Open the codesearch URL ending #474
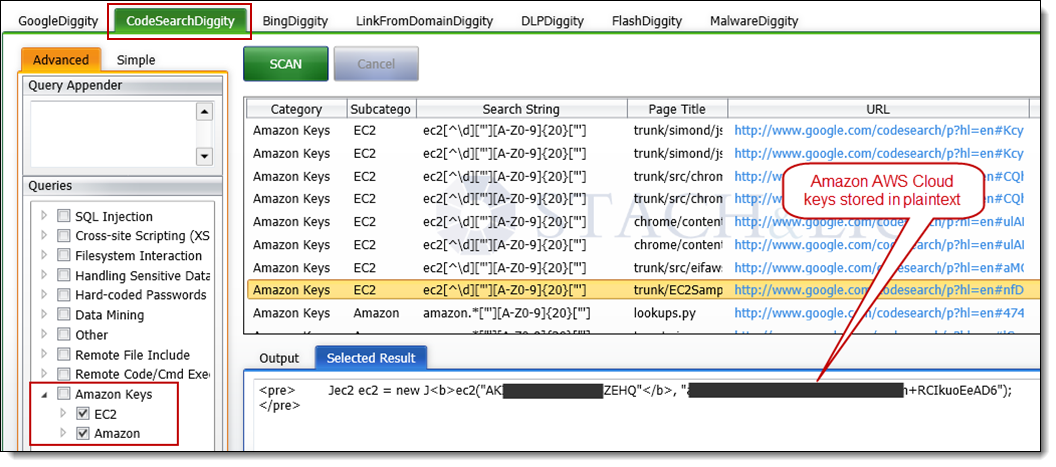 878,313
